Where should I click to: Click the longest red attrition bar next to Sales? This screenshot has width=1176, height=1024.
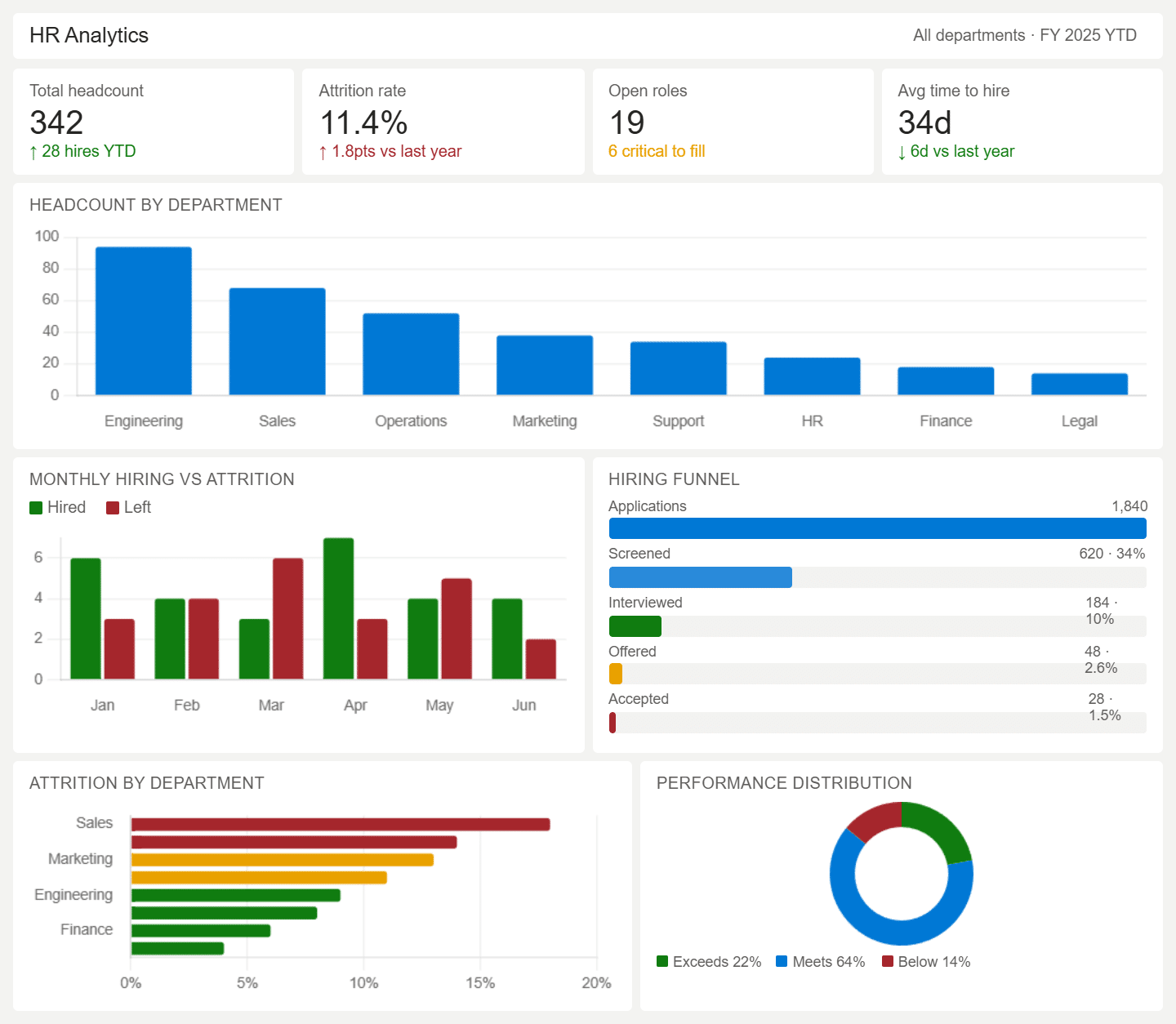coord(341,825)
